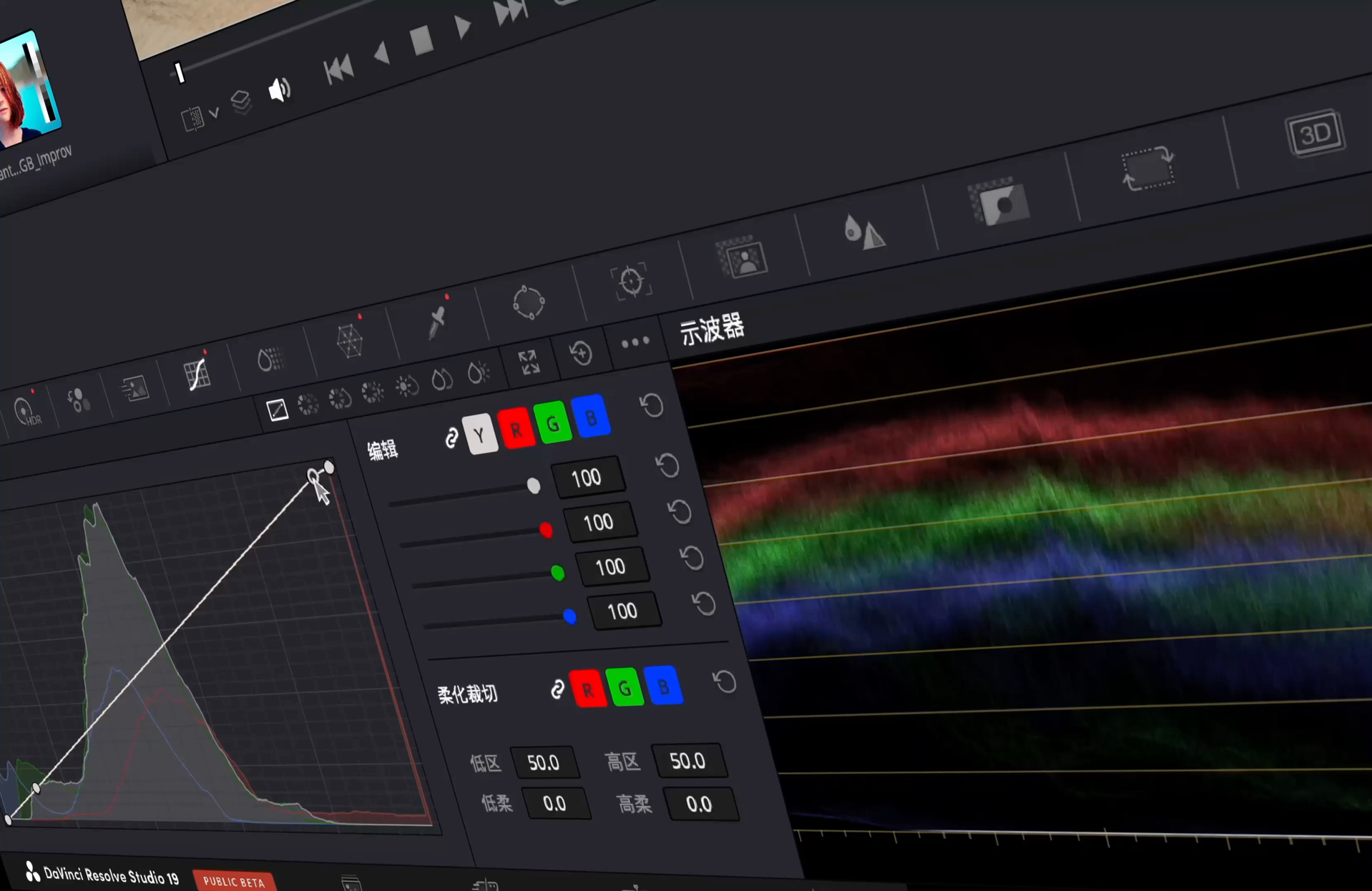This screenshot has width=1372, height=891.
Task: Click the green intensity slider handle
Action: pos(558,573)
